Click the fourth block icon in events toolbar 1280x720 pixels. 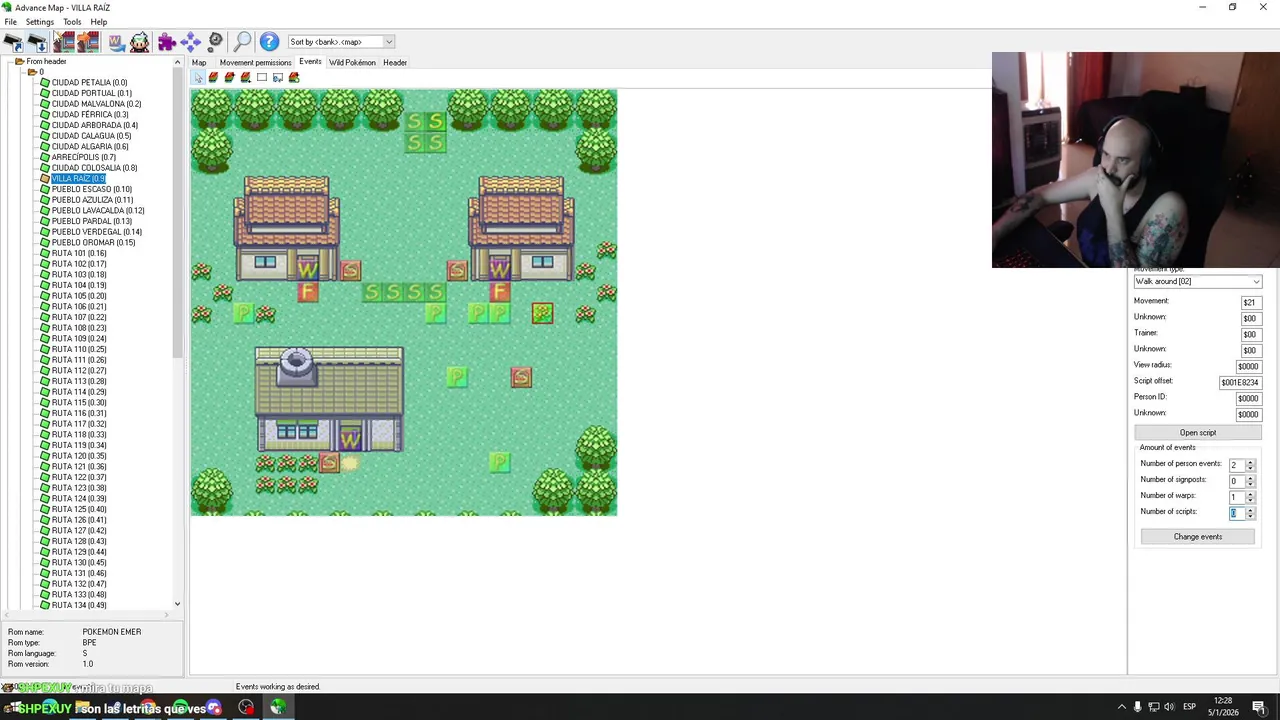[245, 77]
